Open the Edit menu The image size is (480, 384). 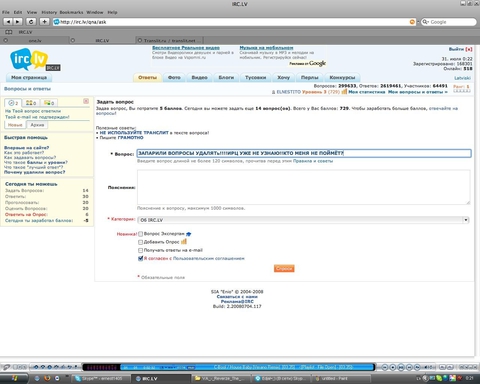point(18,12)
